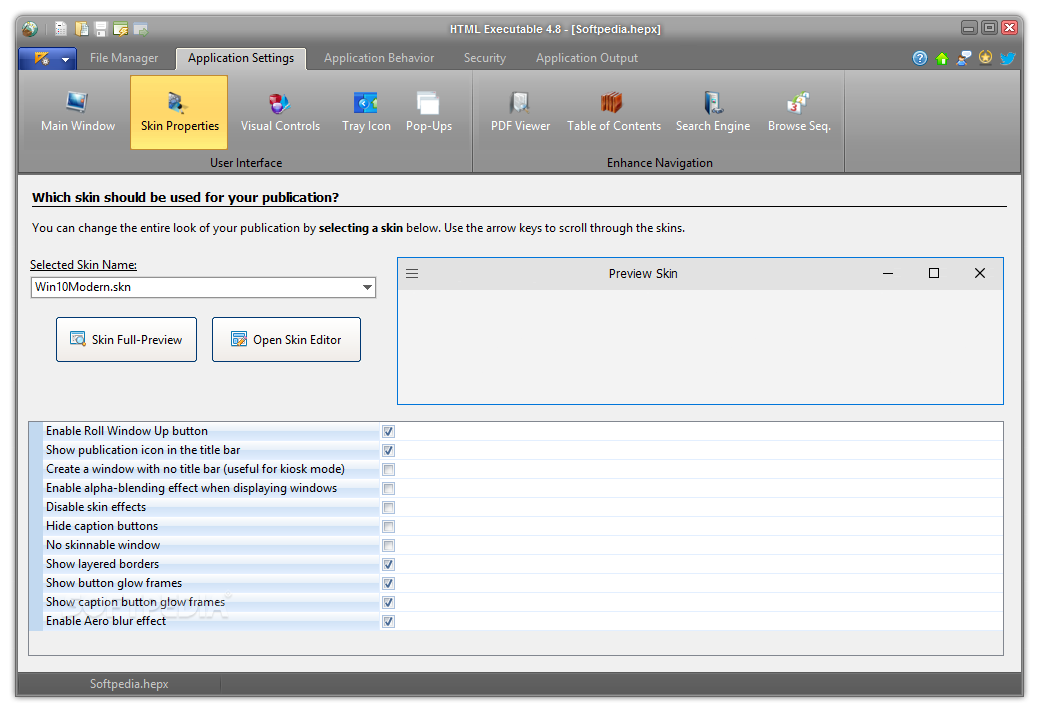Viewport: 1039px width, 712px height.
Task: Enable Create a window with no title bar
Action: pos(388,470)
